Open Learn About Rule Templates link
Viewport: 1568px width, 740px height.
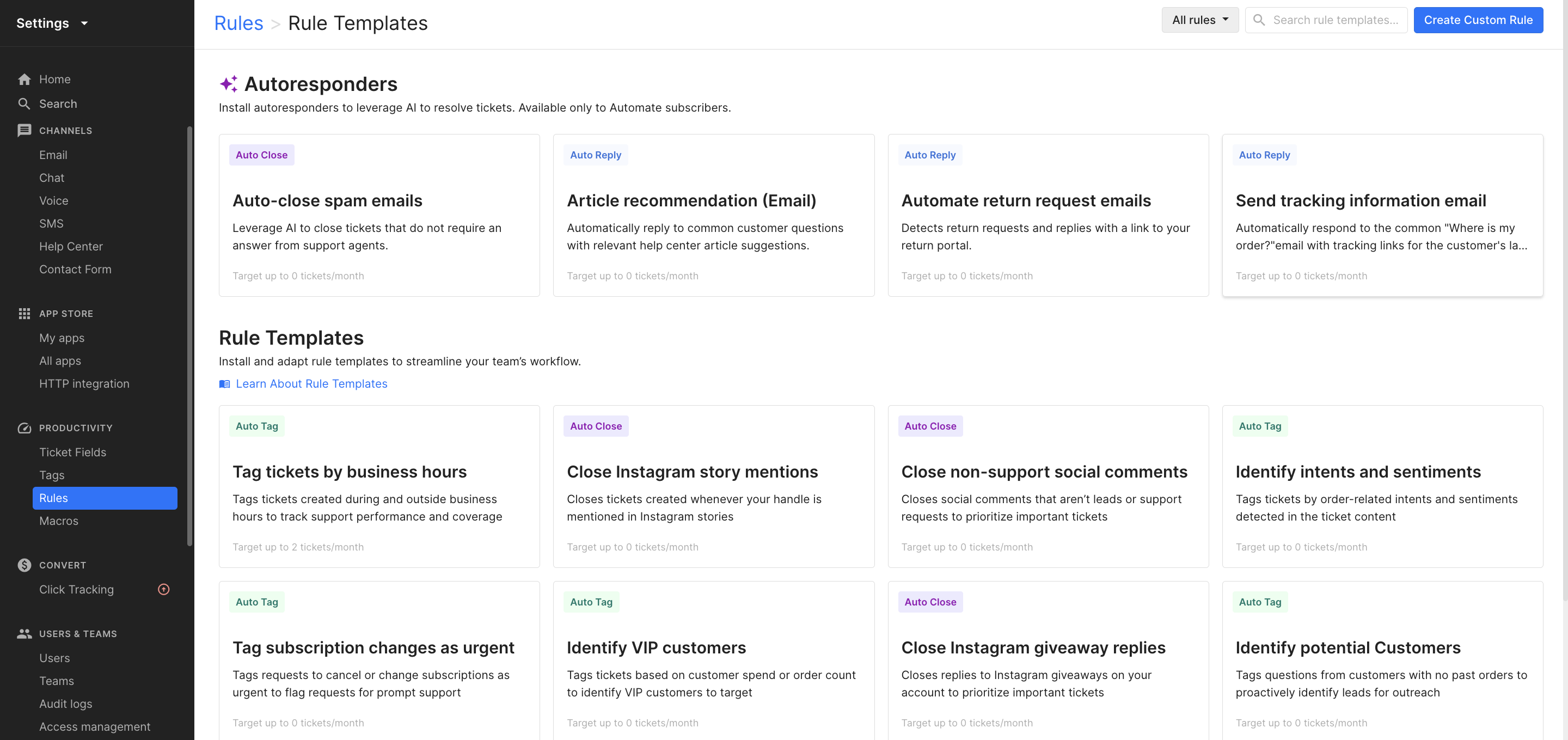pyautogui.click(x=311, y=384)
